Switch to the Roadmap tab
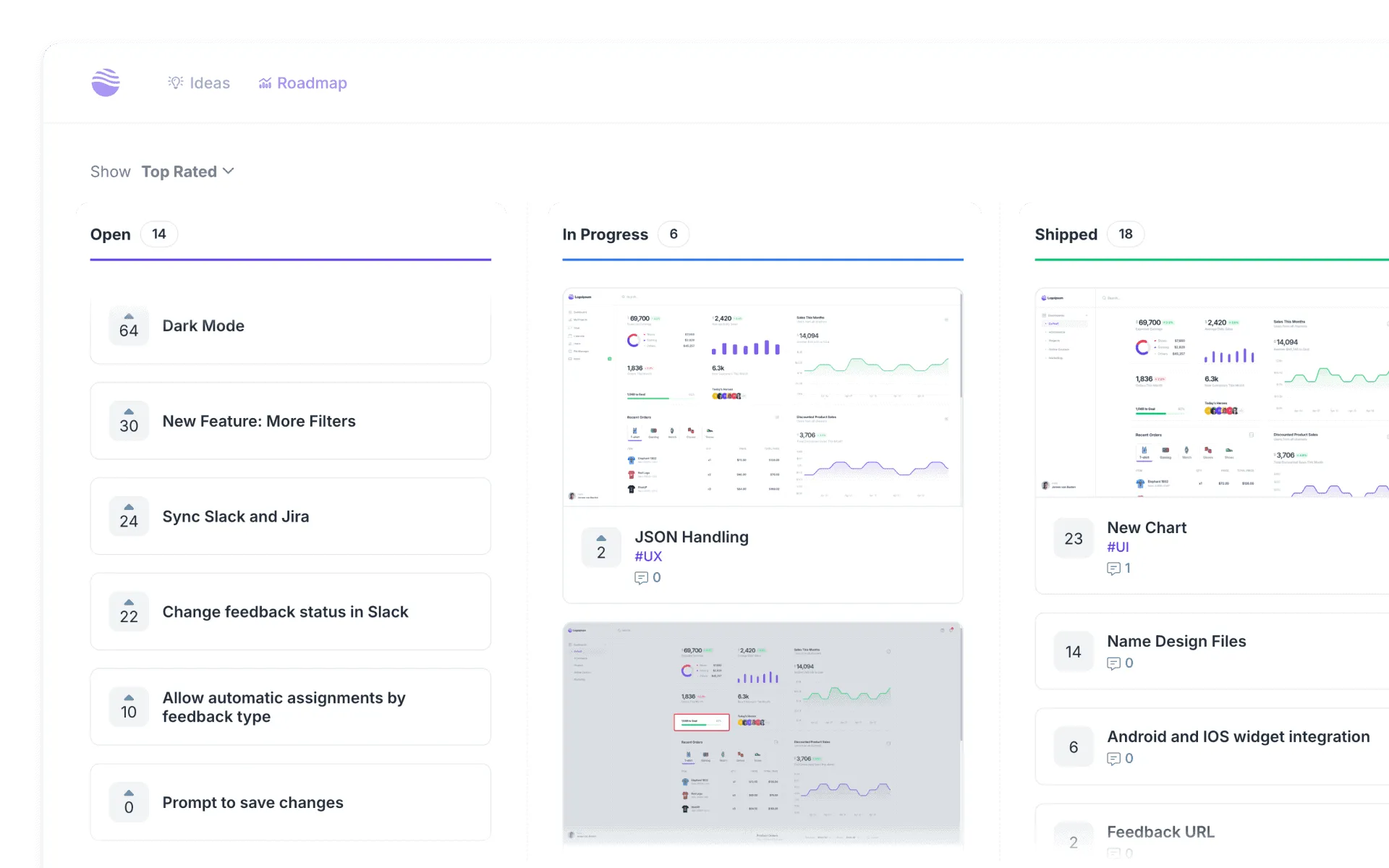The height and width of the screenshot is (868, 1389). click(x=302, y=82)
